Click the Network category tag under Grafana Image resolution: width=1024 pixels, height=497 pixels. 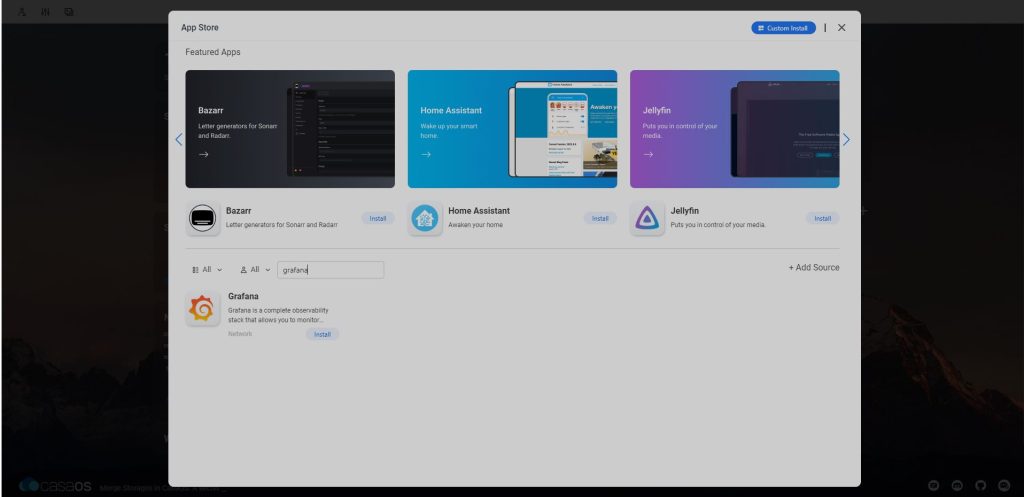pos(240,334)
